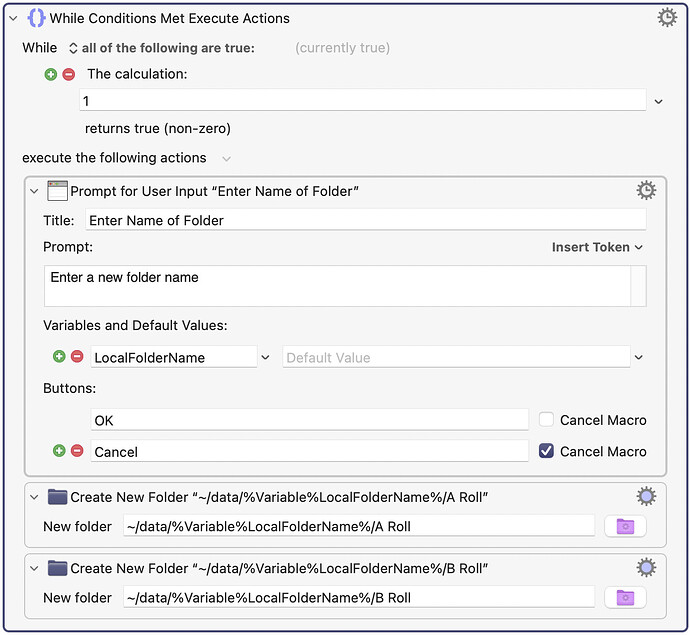This screenshot has width=690, height=635.
Task: Enable Cancel Macro for the OK button
Action: tap(546, 420)
